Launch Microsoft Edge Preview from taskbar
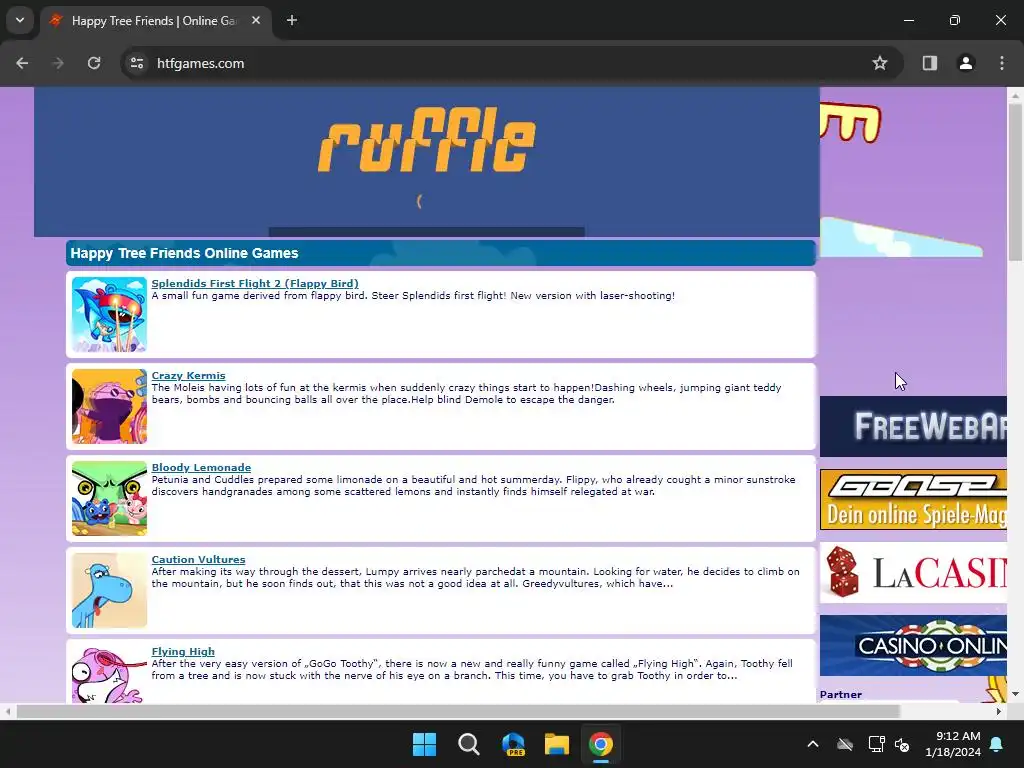 click(513, 744)
